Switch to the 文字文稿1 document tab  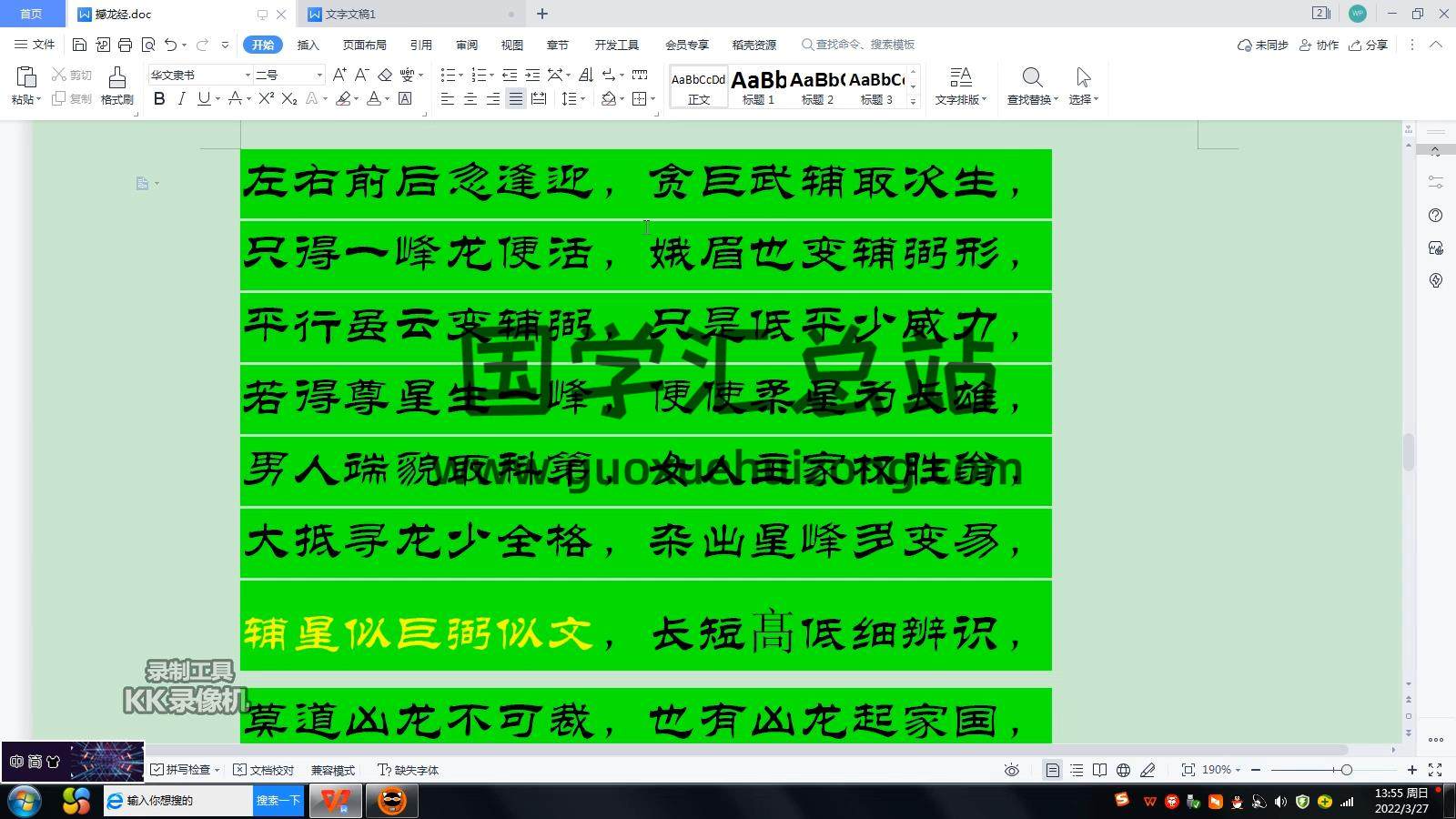point(350,15)
